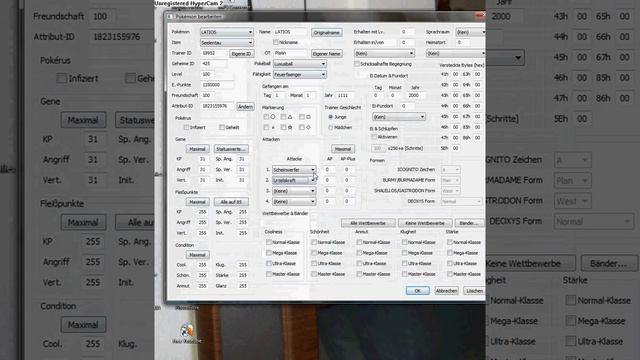Check Anmut Ultra-Klasse

pyautogui.click(x=360, y=263)
